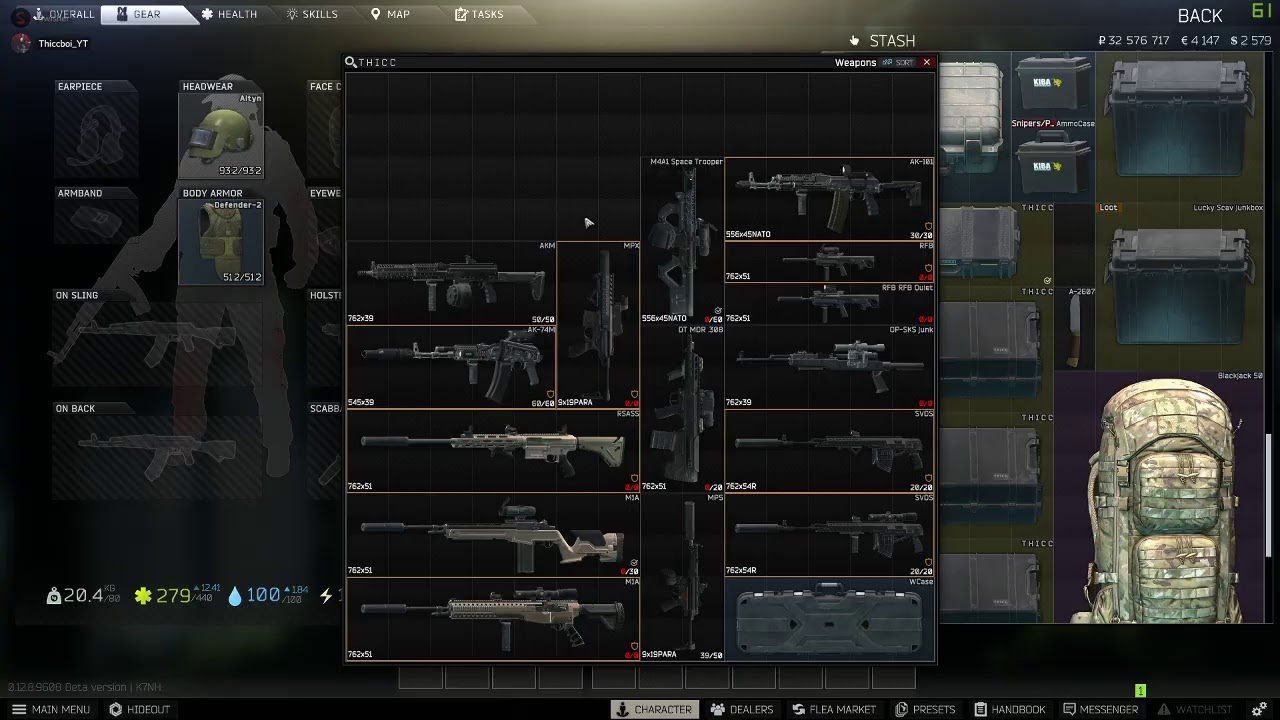Select the Blackjack 50 backpack in stash
The width and height of the screenshot is (1280, 720).
click(x=1160, y=497)
